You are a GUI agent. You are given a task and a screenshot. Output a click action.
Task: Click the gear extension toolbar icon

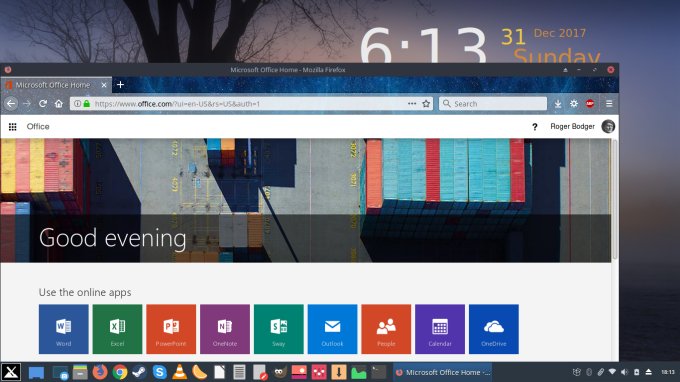pyautogui.click(x=574, y=104)
